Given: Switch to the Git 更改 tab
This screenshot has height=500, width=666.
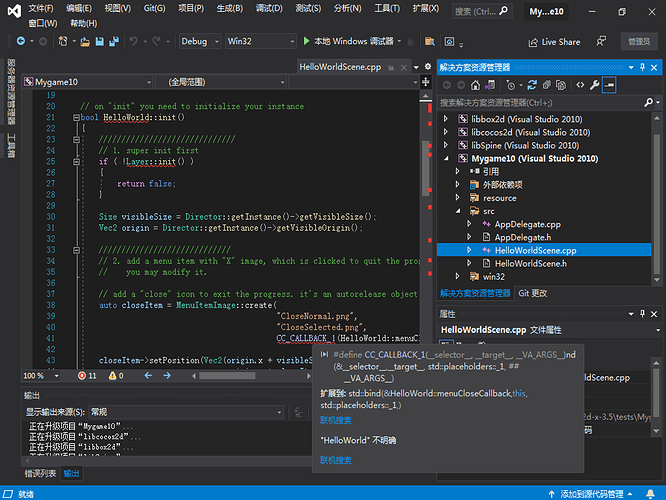Looking at the screenshot, I should click(532, 293).
